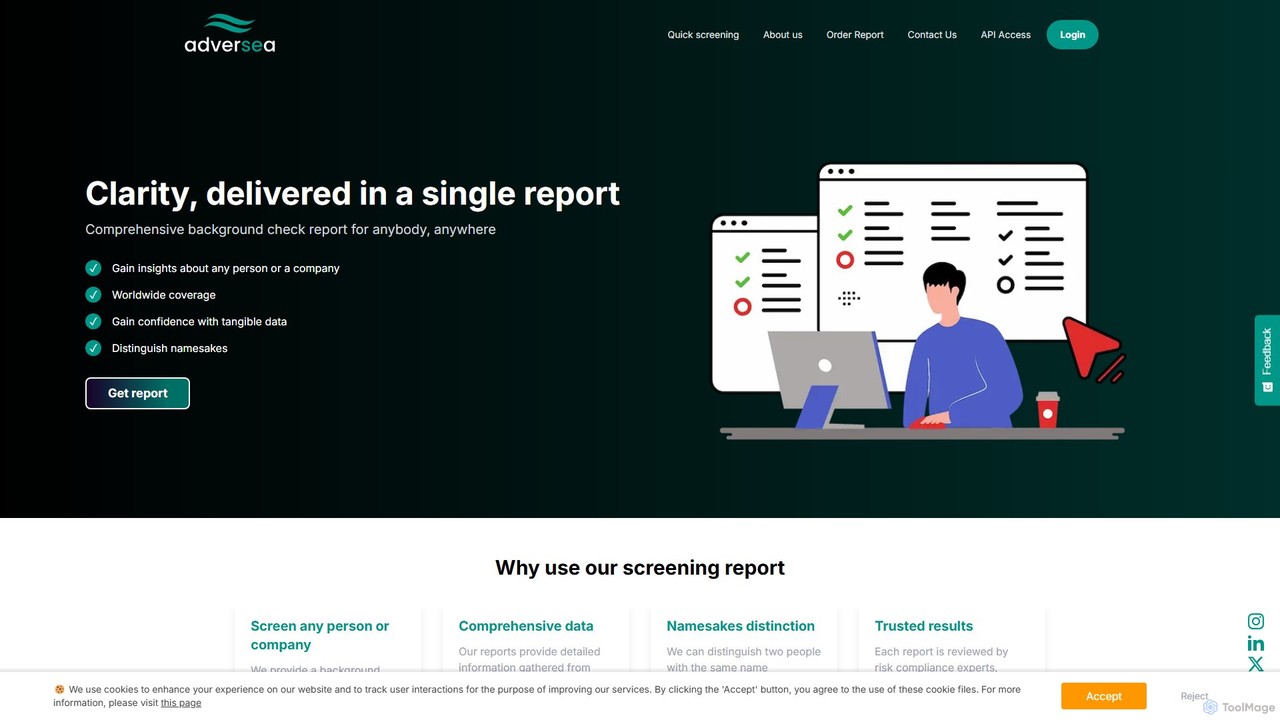Click the cookie emoji in the consent banner
Screen dimensions: 1280x720
59,690
